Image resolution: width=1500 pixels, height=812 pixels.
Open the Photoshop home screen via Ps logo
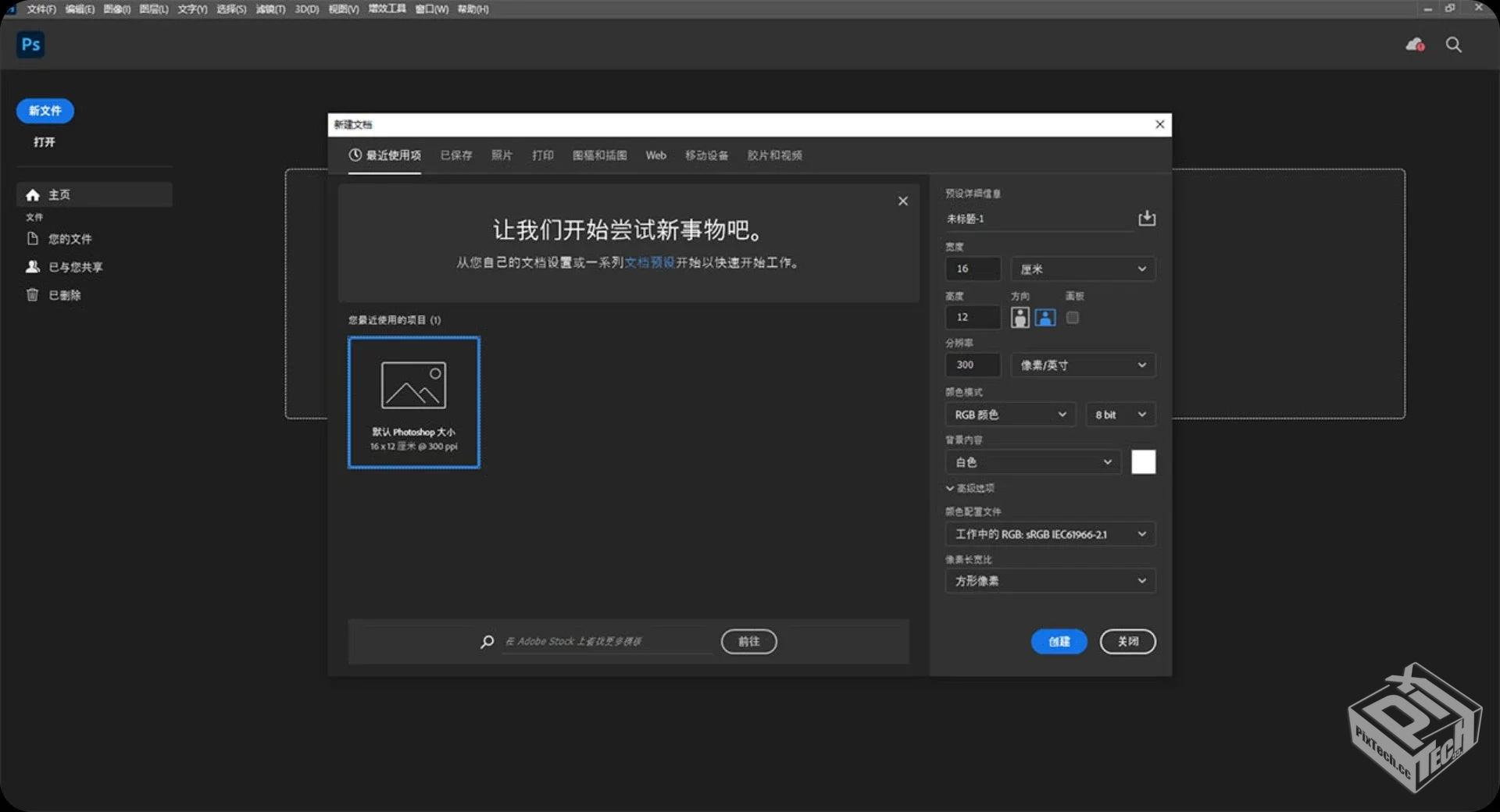click(x=30, y=45)
